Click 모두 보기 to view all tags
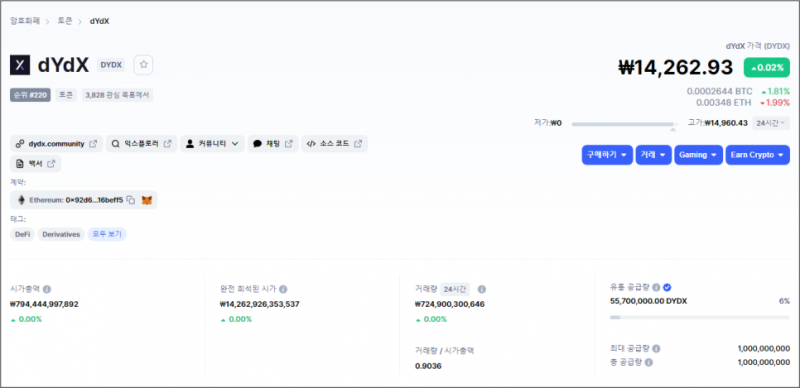The height and width of the screenshot is (388, 800). pyautogui.click(x=107, y=234)
